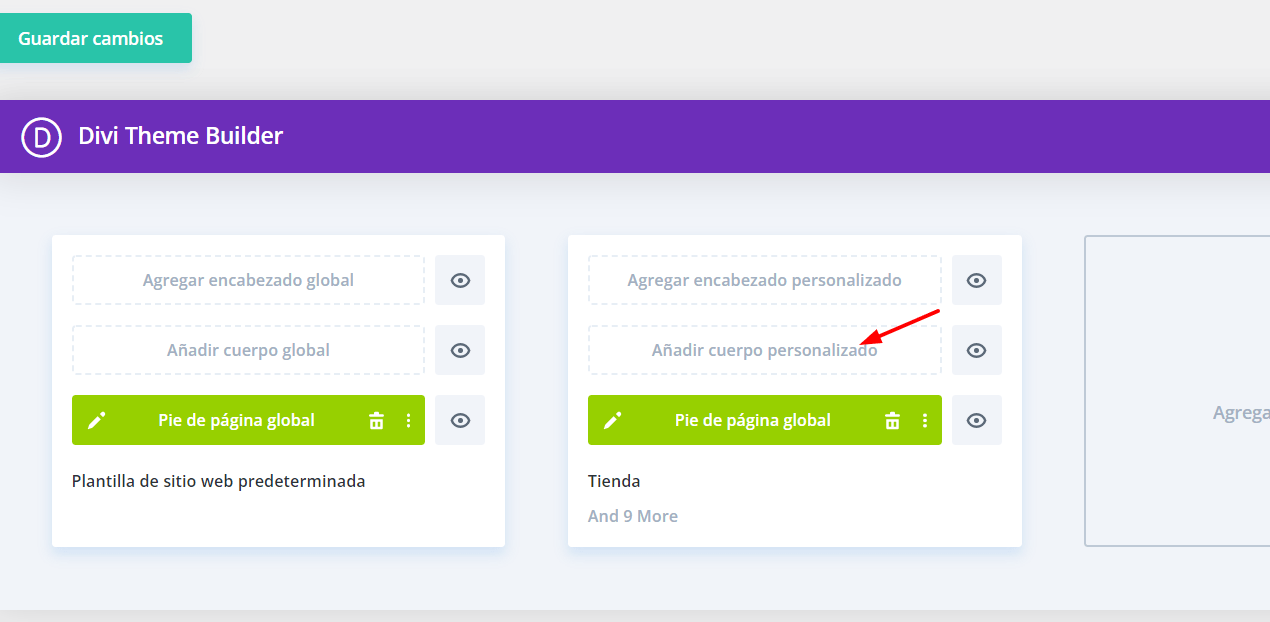Toggle custom header visibility eye in Tienda

(976, 280)
